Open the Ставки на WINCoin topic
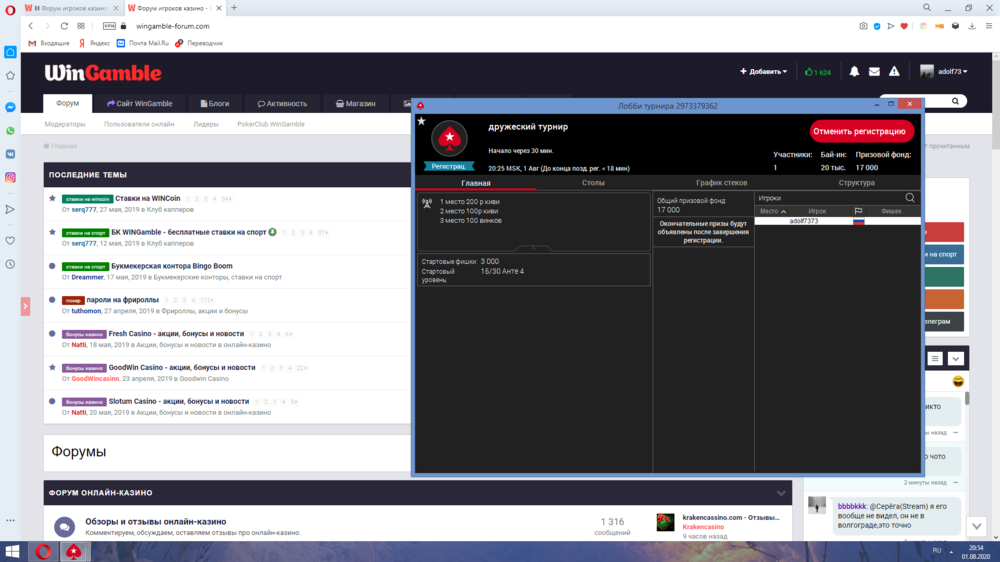Screen dimensions: 1000x562 [x=147, y=198]
